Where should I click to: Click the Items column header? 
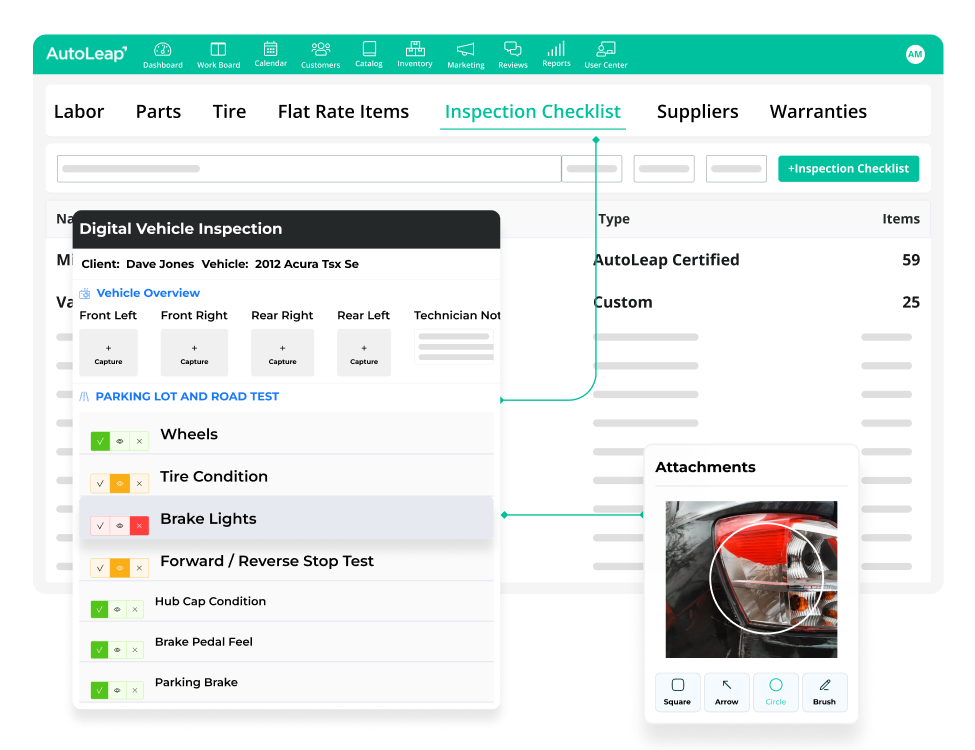point(901,219)
